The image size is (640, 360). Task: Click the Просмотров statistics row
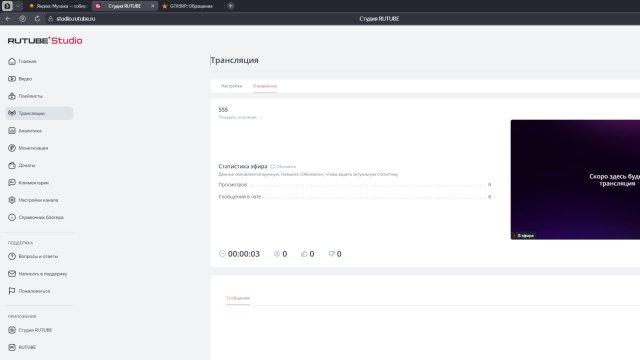click(355, 184)
